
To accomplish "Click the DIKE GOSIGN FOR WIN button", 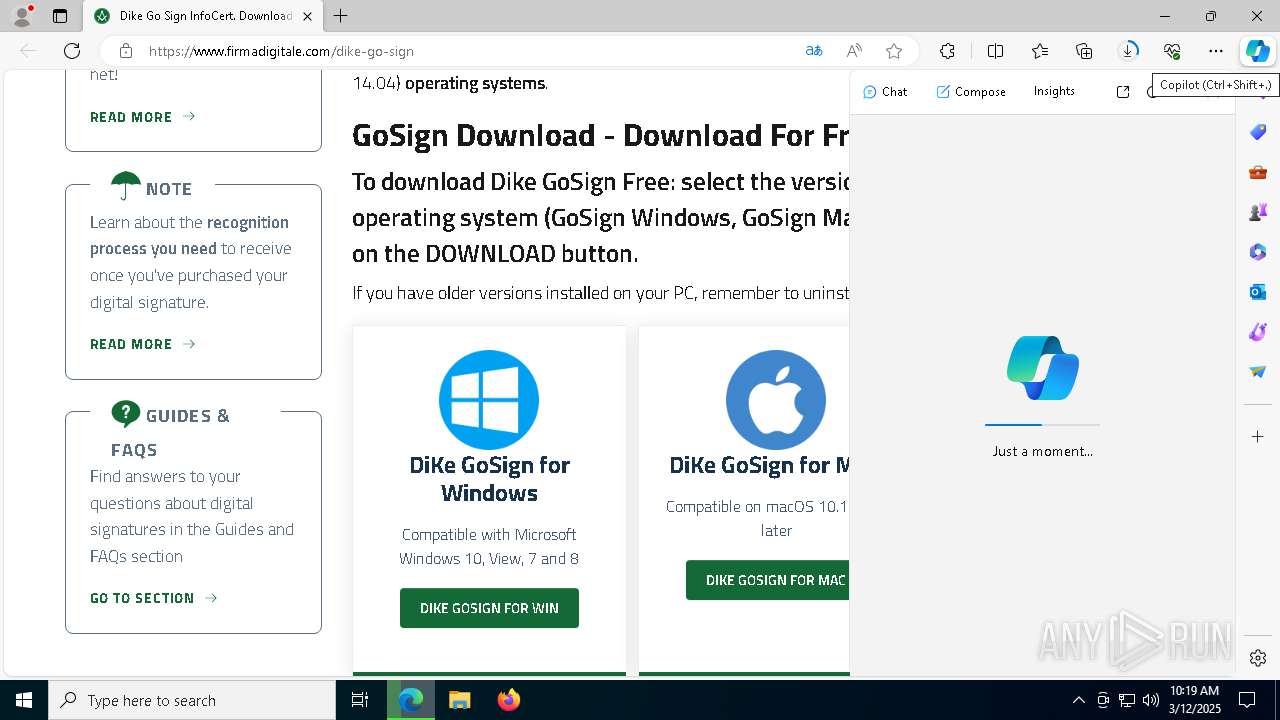I will 489,608.
